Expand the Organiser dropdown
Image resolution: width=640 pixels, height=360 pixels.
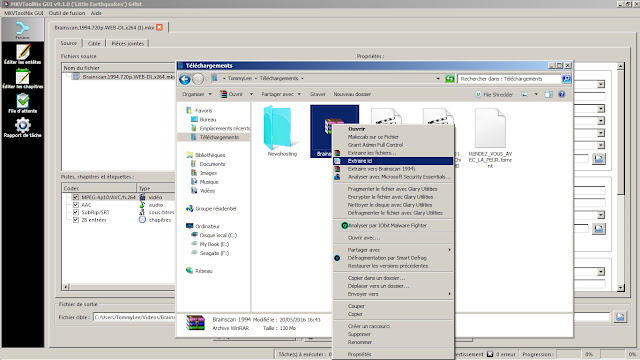(197, 94)
